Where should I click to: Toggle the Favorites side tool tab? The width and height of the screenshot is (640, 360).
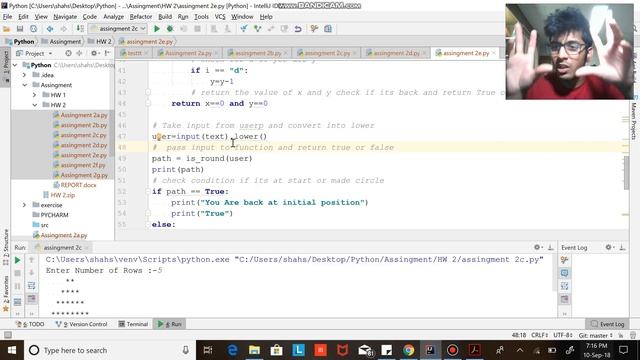point(6,293)
